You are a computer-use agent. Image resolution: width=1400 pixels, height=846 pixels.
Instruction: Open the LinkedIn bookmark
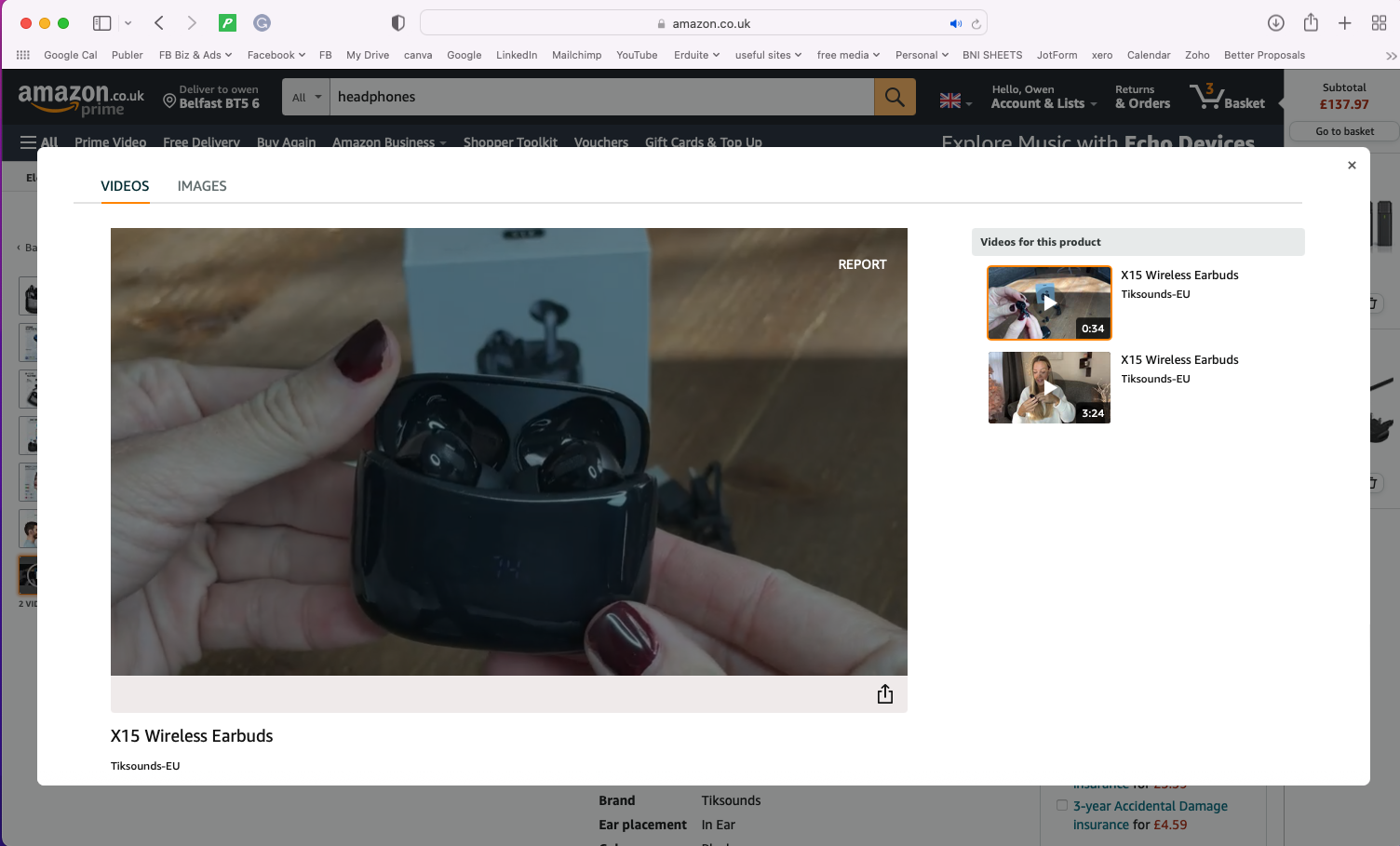[517, 55]
